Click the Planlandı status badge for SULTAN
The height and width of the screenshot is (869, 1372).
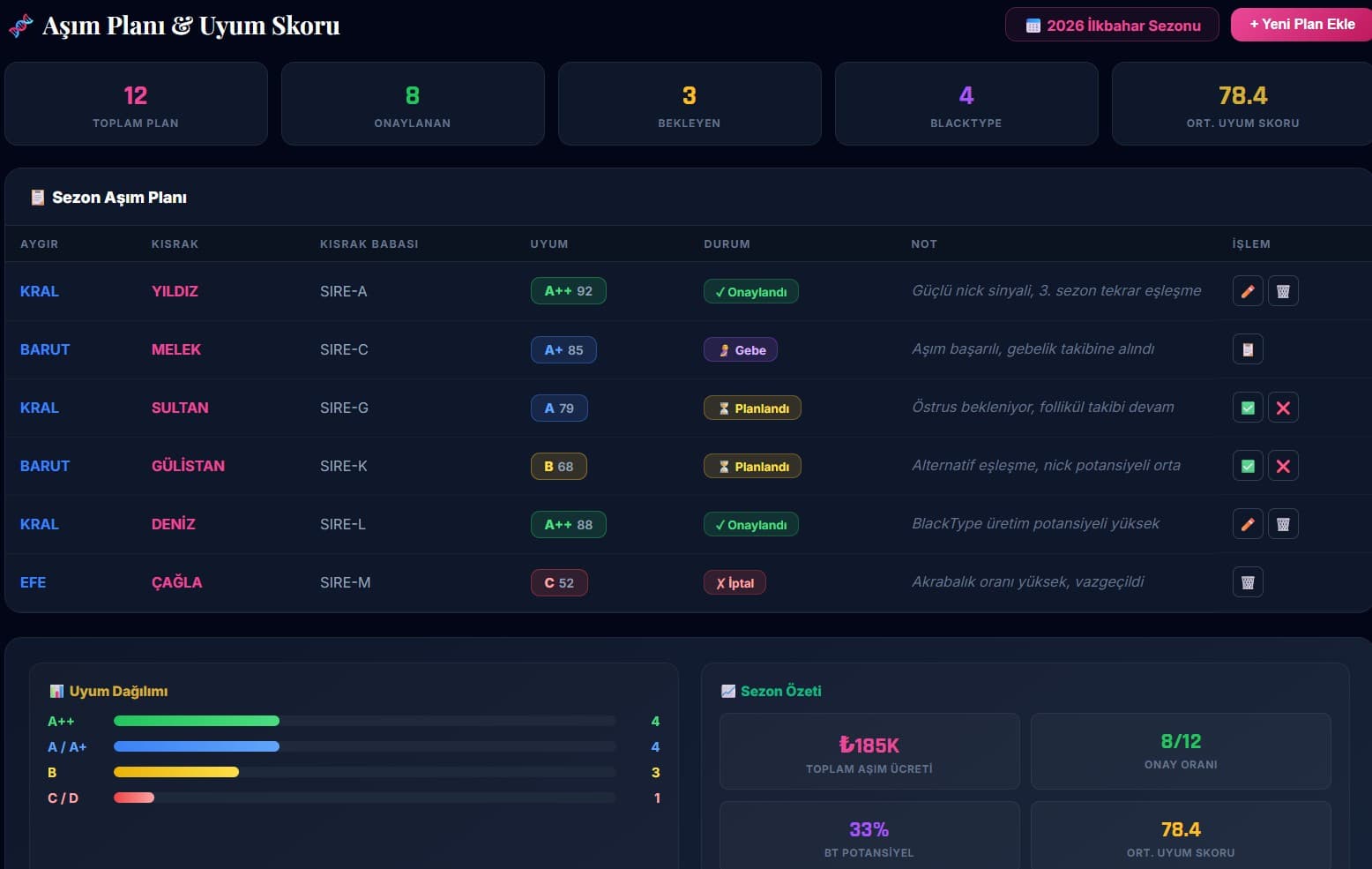[x=752, y=408]
